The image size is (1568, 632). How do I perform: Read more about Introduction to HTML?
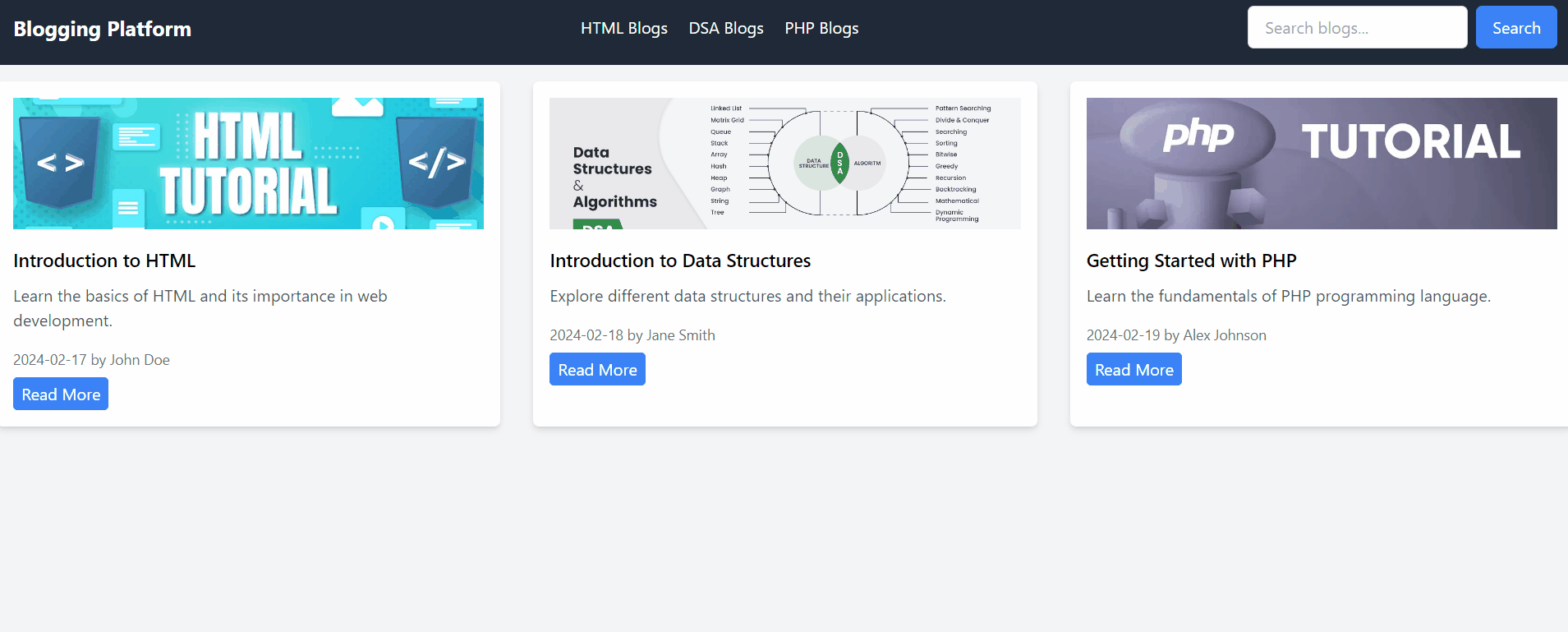[x=61, y=394]
